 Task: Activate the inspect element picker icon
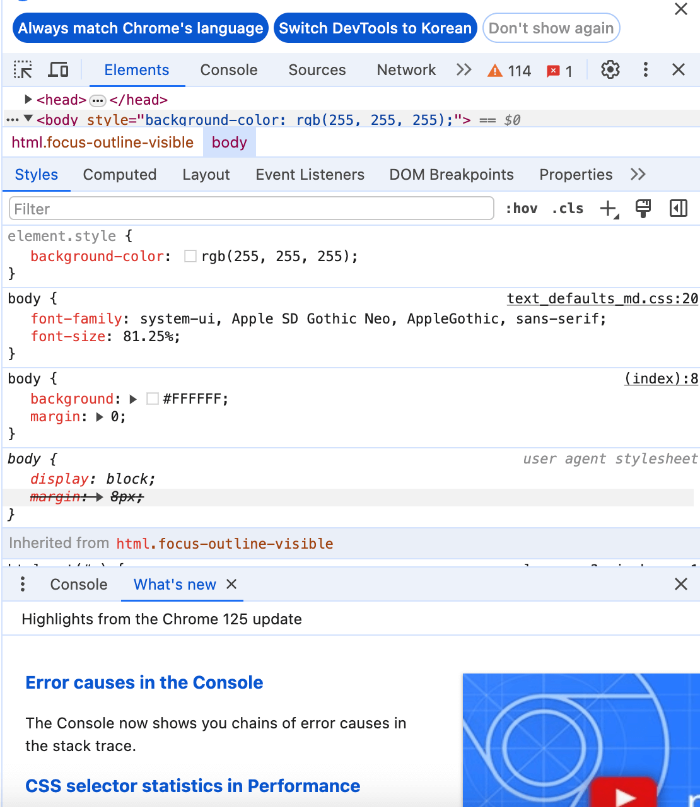coord(23,69)
